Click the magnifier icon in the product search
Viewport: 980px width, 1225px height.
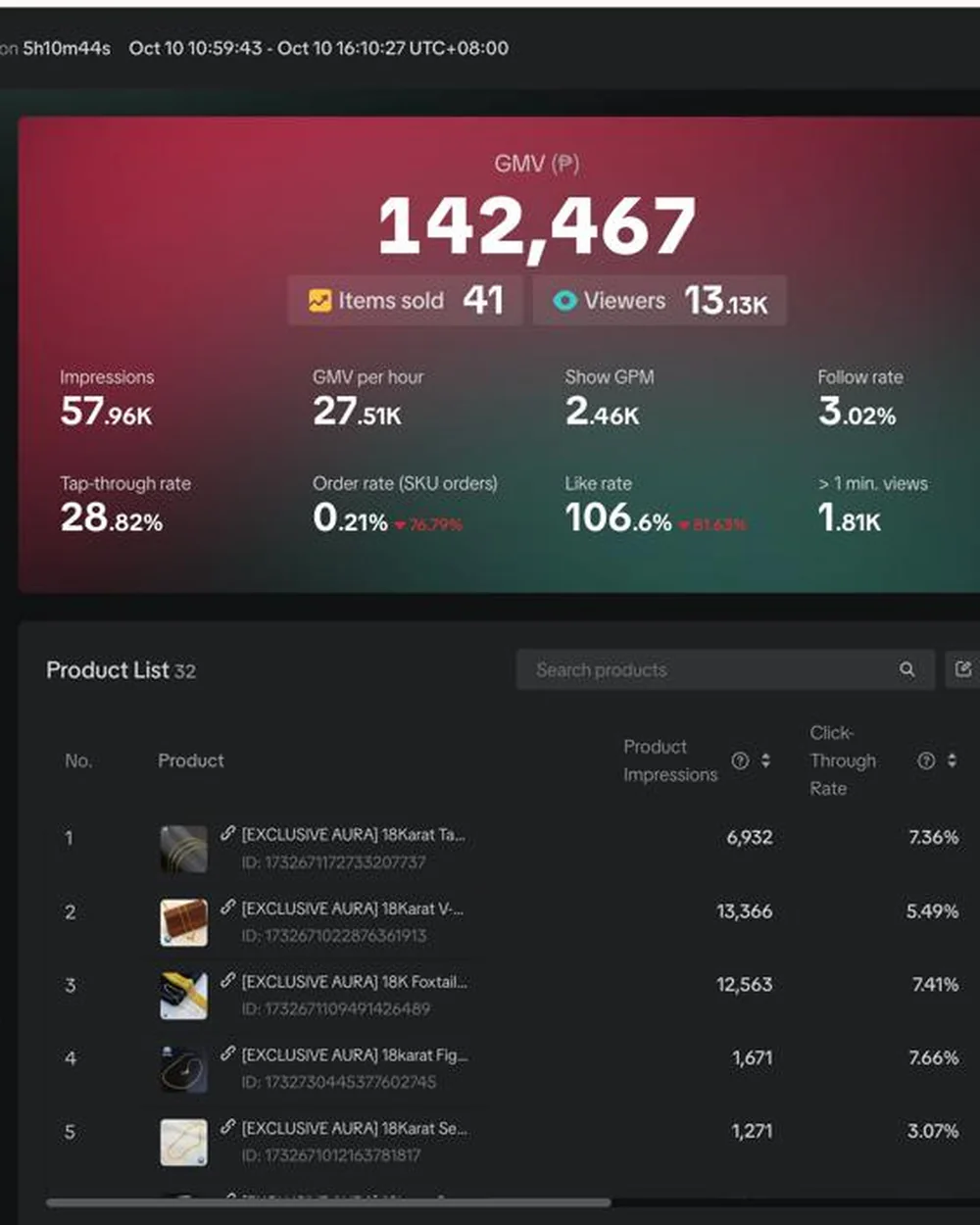(x=906, y=669)
